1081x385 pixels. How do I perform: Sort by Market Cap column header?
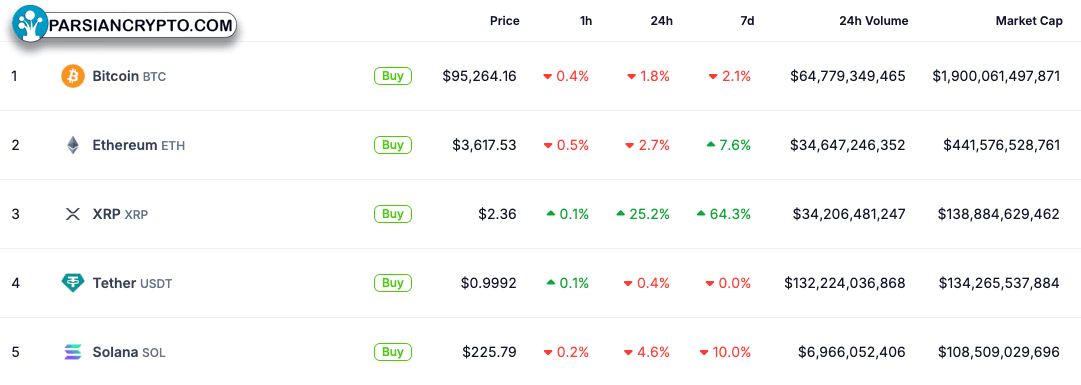[1029, 21]
